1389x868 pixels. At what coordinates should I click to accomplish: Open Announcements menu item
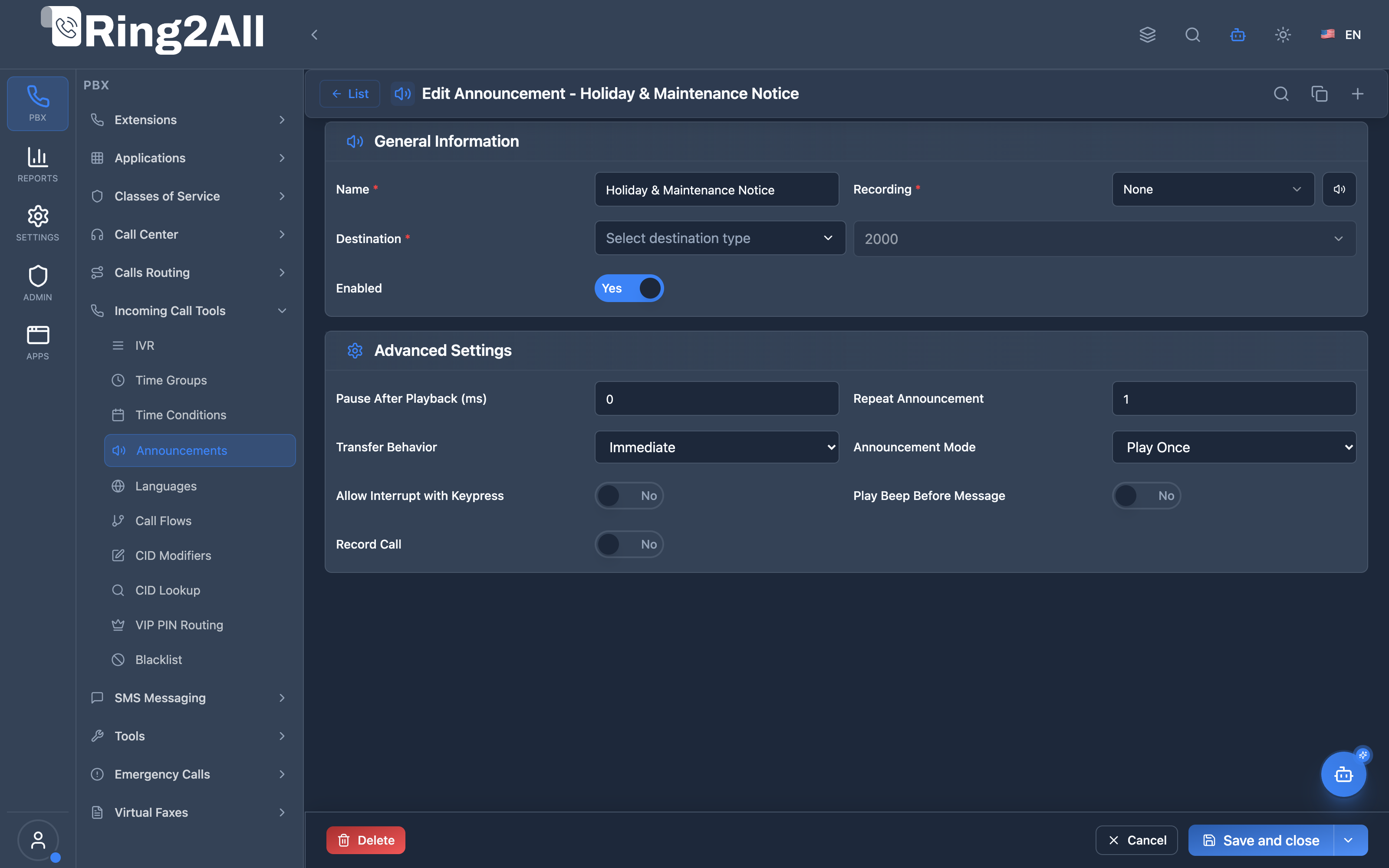(200, 450)
